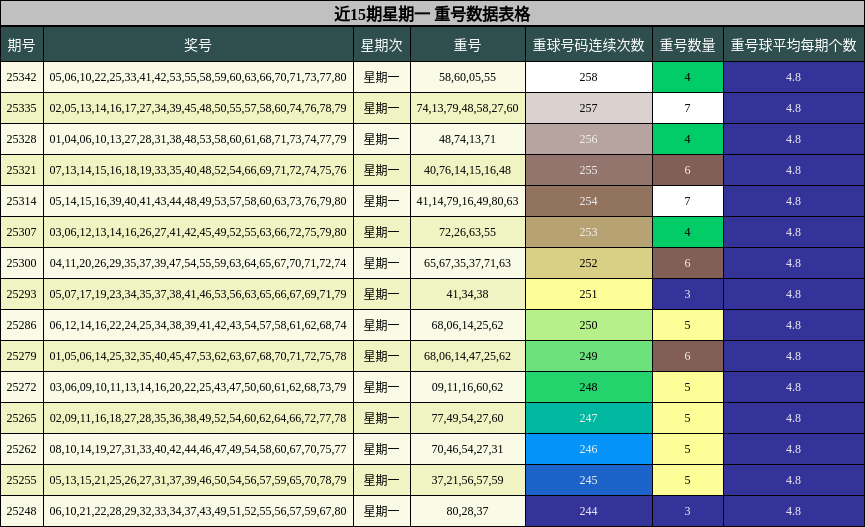The image size is (865, 527).
Task: Select issue number 25328
Action: [x=22, y=139]
